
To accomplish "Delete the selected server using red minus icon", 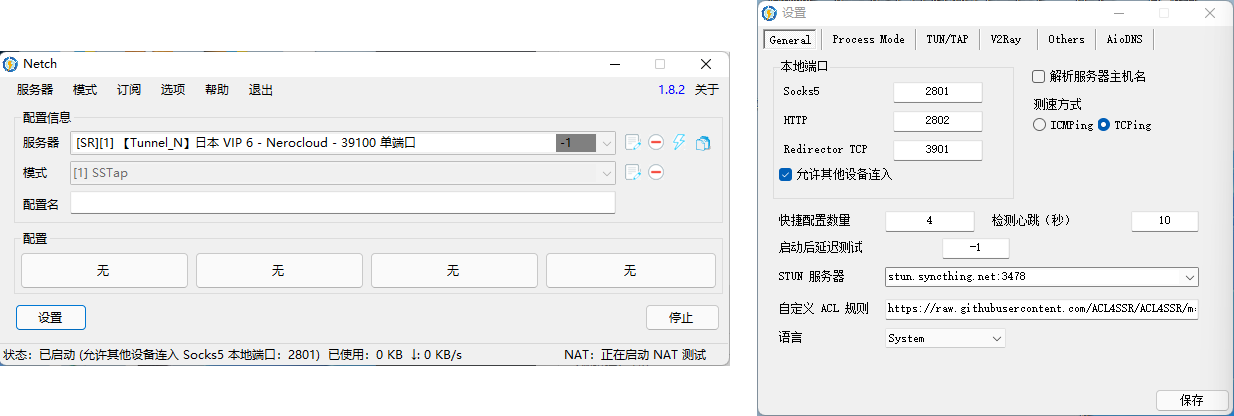I will (x=656, y=143).
